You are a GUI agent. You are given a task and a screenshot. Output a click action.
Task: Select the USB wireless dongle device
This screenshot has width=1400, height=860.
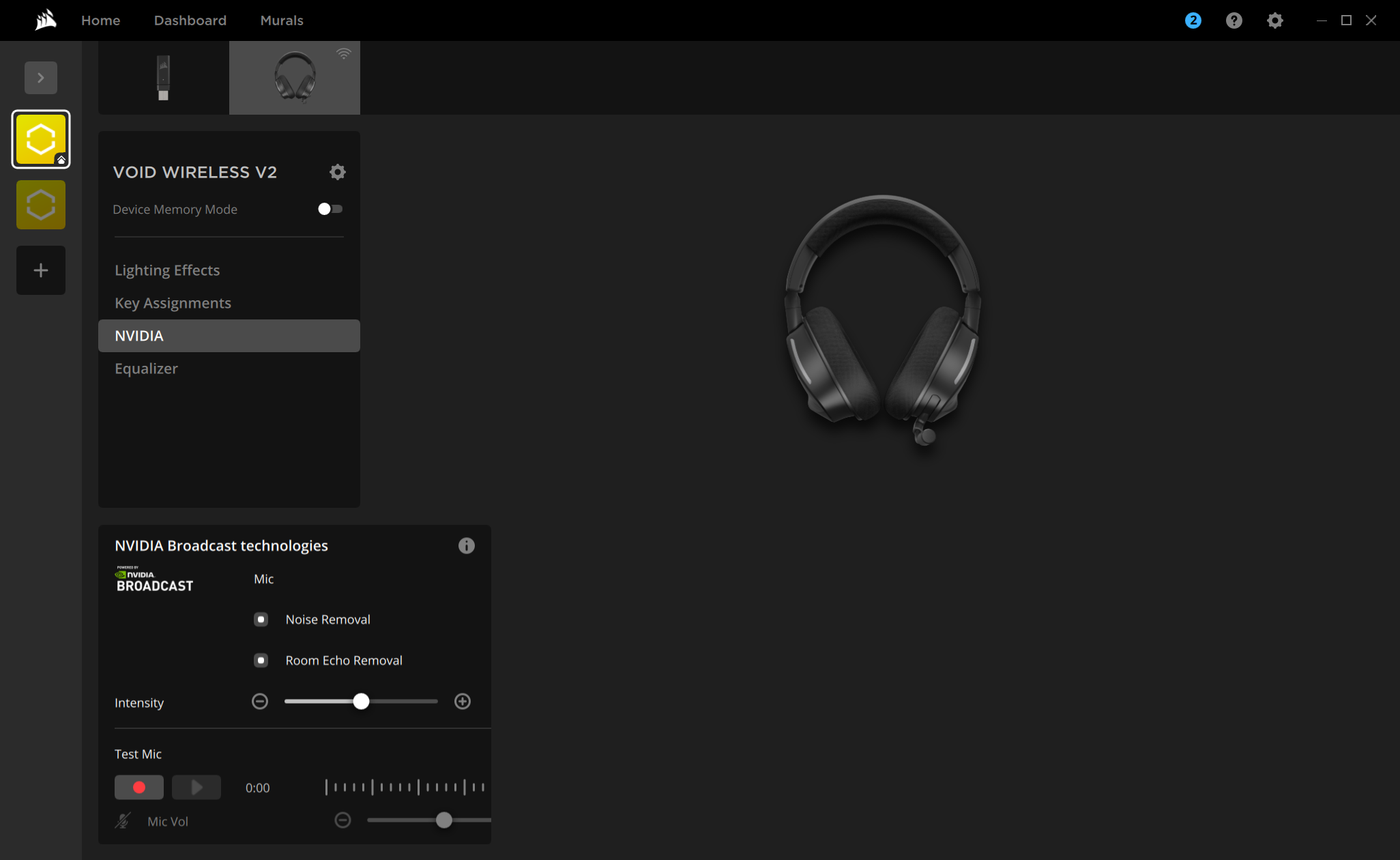[164, 78]
